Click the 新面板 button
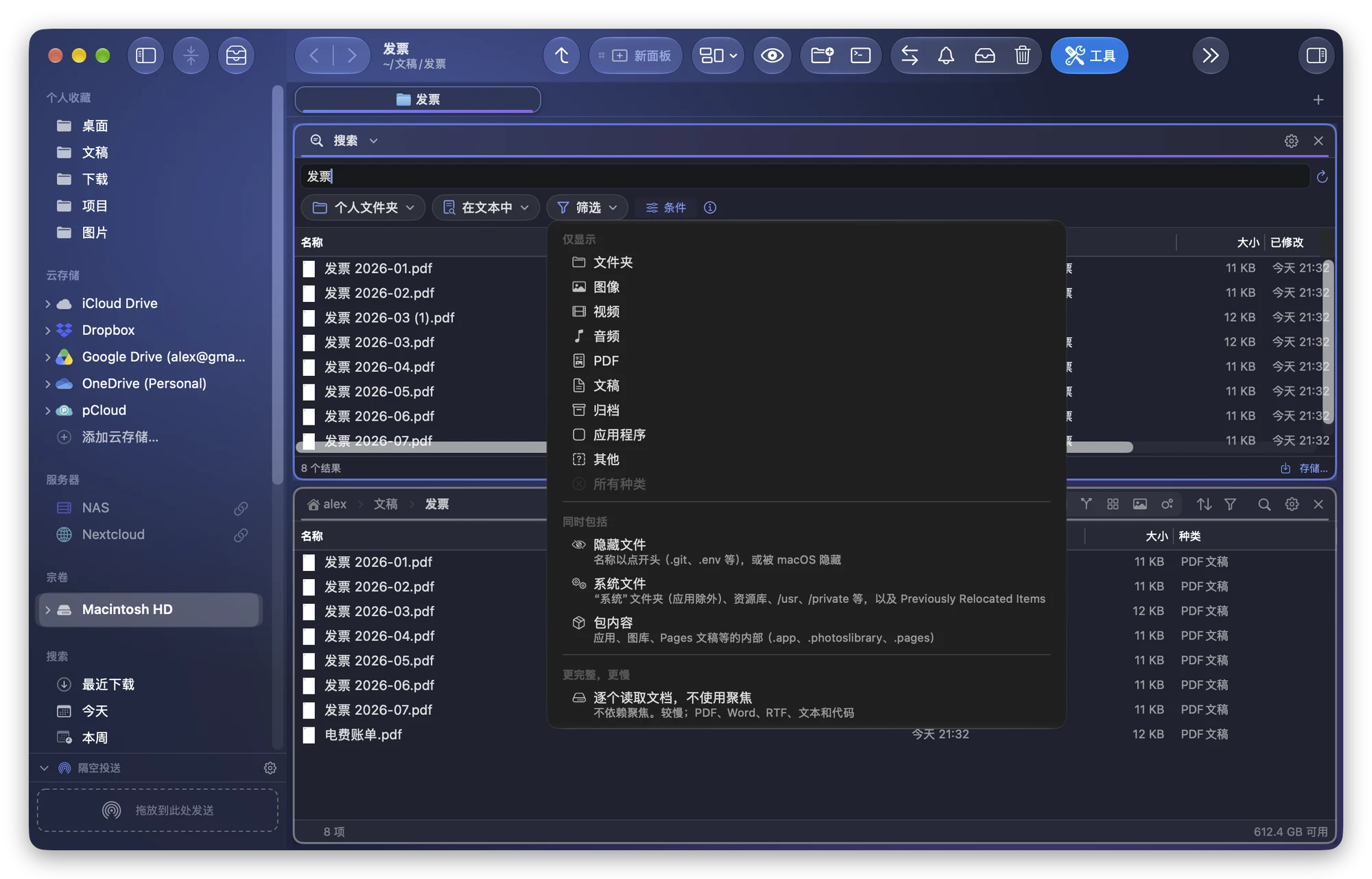 pyautogui.click(x=635, y=56)
